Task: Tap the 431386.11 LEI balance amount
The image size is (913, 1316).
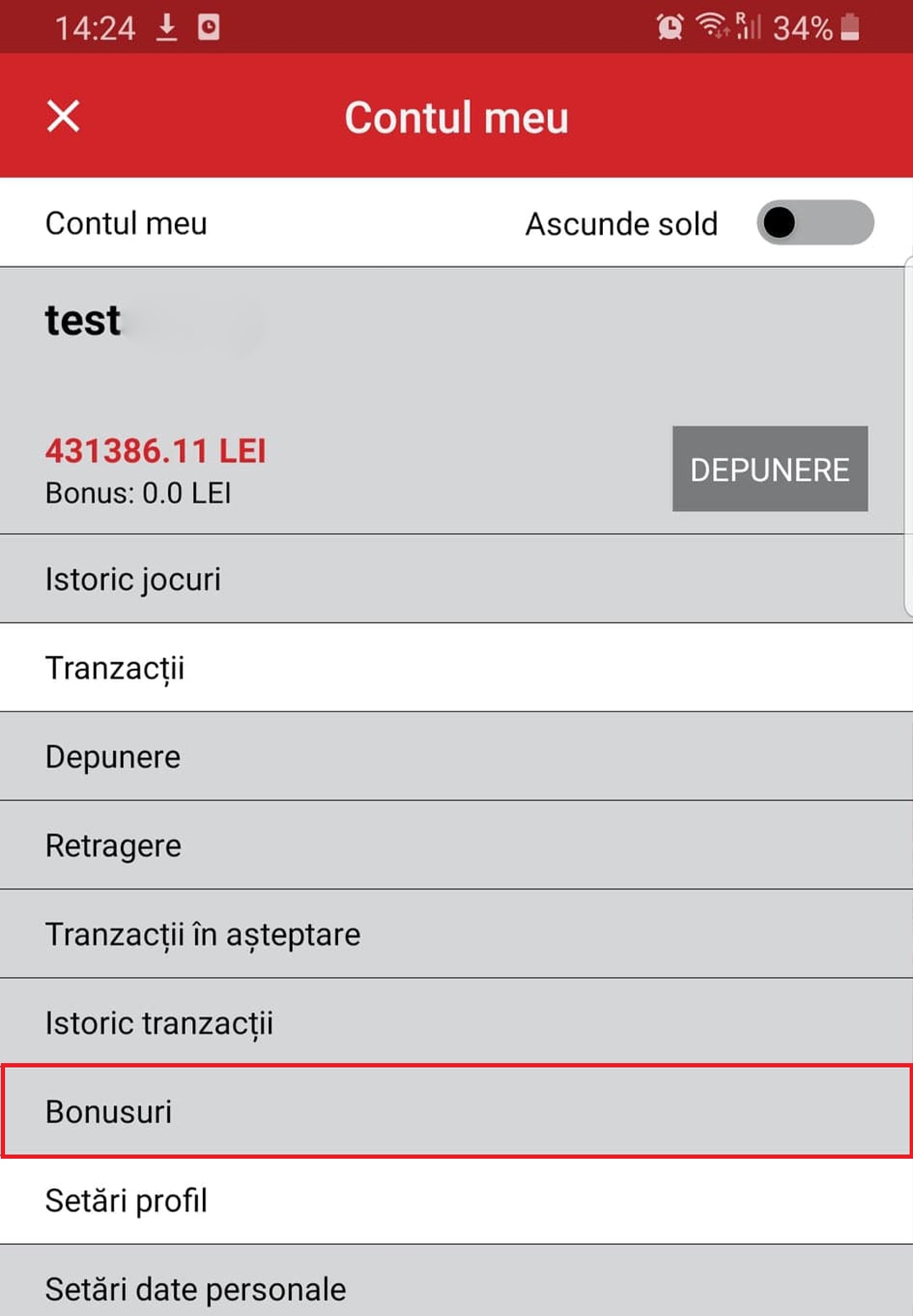Action: (156, 451)
